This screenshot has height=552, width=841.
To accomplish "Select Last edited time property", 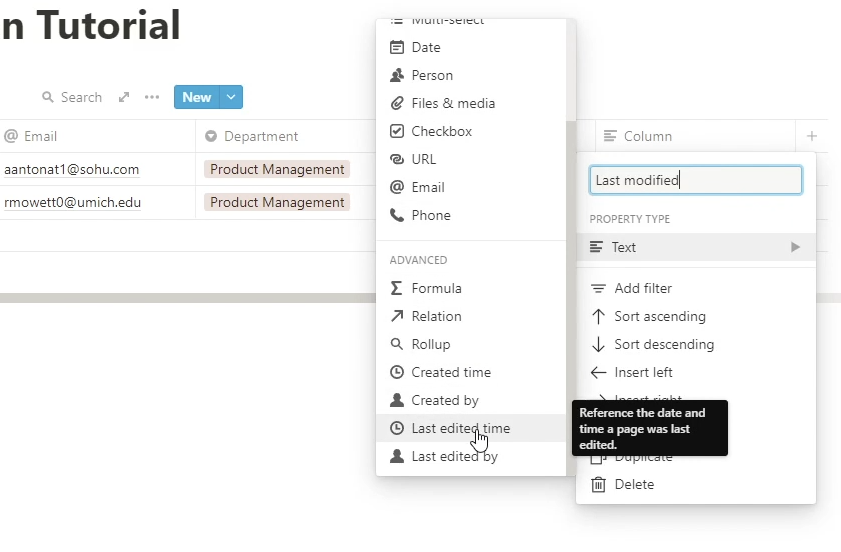I will click(x=471, y=428).
